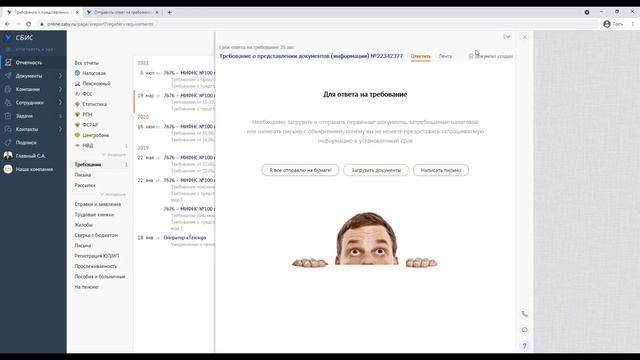
Task: Open the Главный С.А. user profile avatar
Action: (8, 156)
